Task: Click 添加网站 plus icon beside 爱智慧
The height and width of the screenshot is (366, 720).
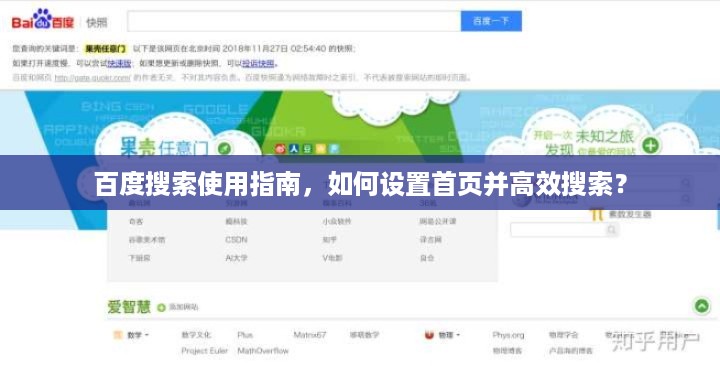Action: pos(161,308)
